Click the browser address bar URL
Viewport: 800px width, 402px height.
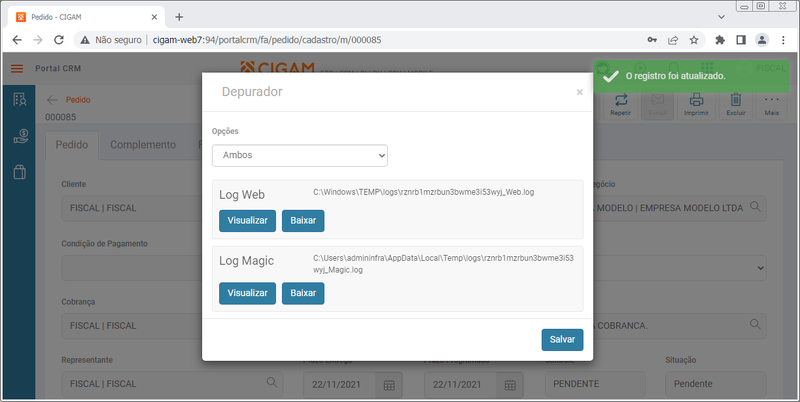coord(267,40)
